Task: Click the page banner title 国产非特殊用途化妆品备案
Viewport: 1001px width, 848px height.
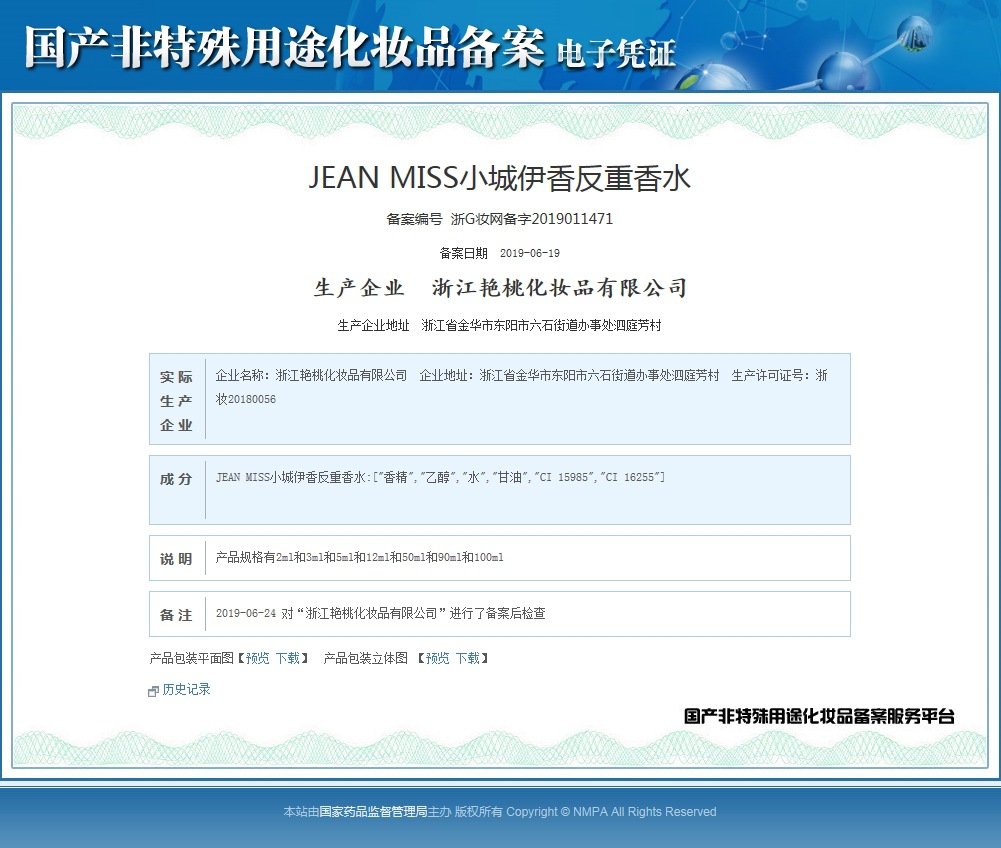Action: coord(285,47)
